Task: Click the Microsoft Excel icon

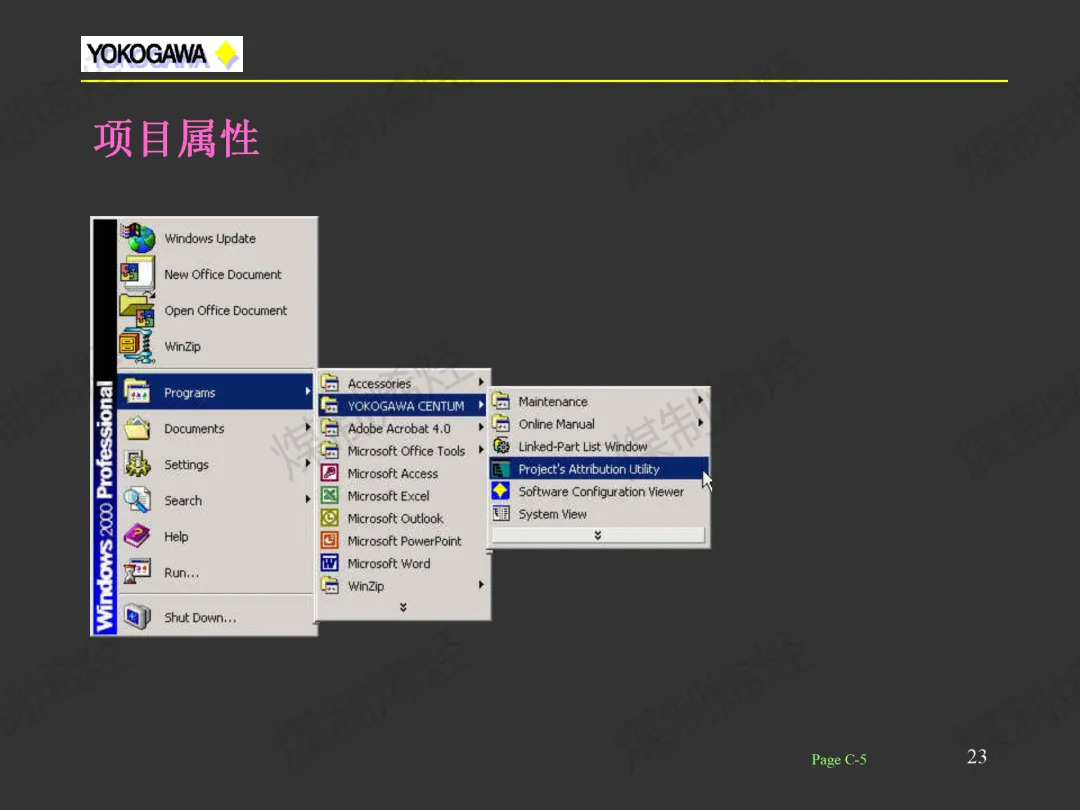Action: point(330,495)
